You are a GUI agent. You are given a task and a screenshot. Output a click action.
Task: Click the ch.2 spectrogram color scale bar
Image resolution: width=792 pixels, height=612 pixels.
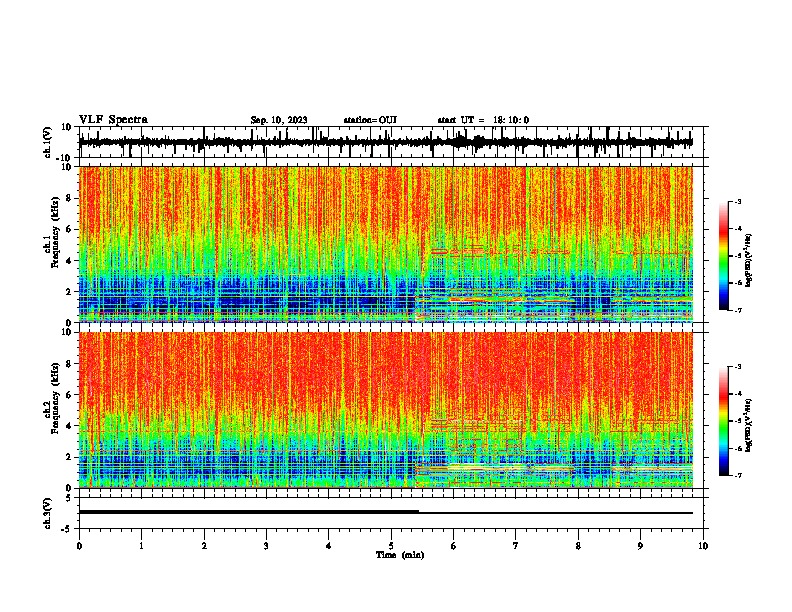coord(723,421)
